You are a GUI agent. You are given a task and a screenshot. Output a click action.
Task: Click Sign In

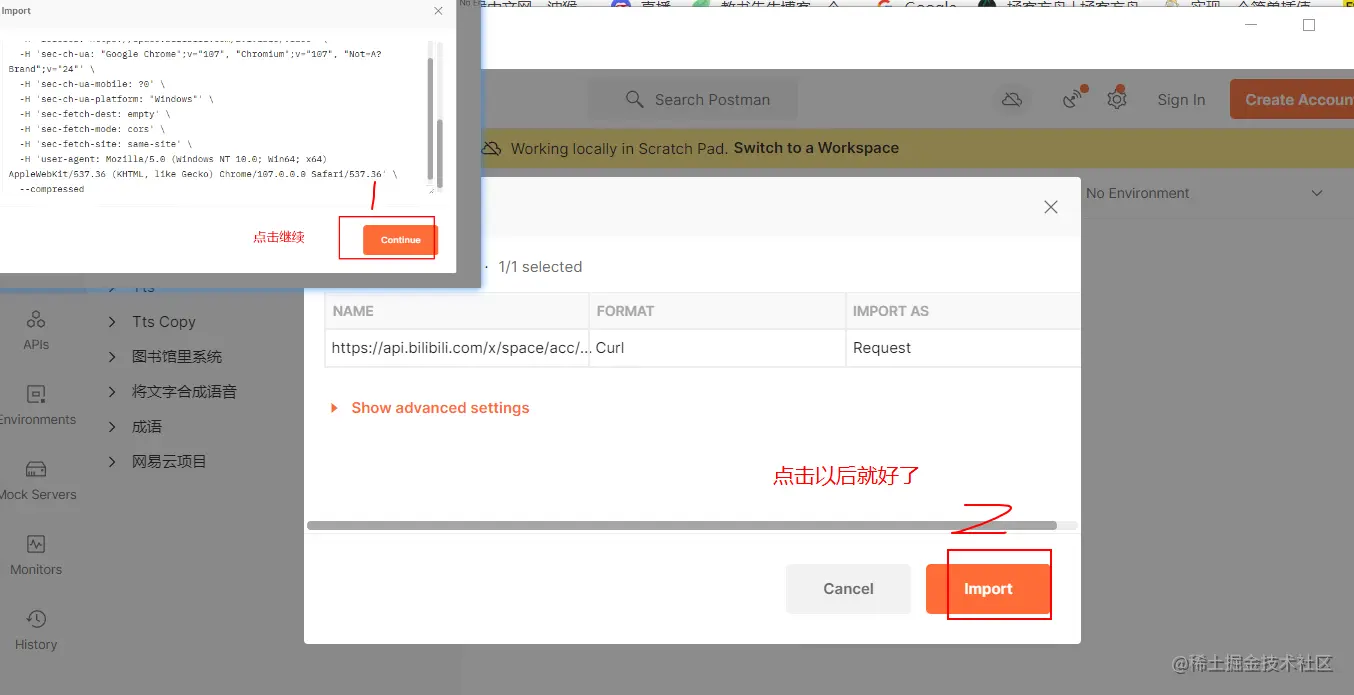[x=1181, y=100]
